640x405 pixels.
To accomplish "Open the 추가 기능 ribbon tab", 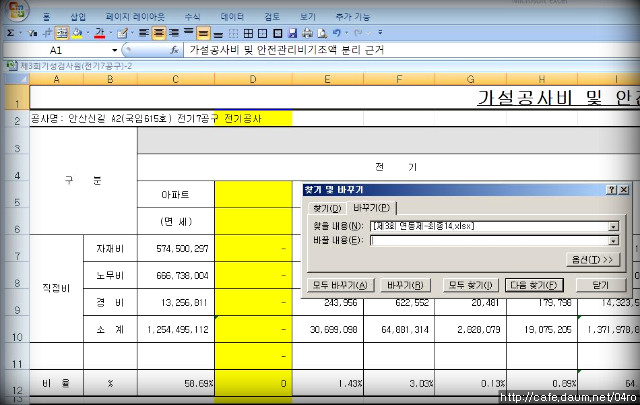I will click(x=353, y=17).
